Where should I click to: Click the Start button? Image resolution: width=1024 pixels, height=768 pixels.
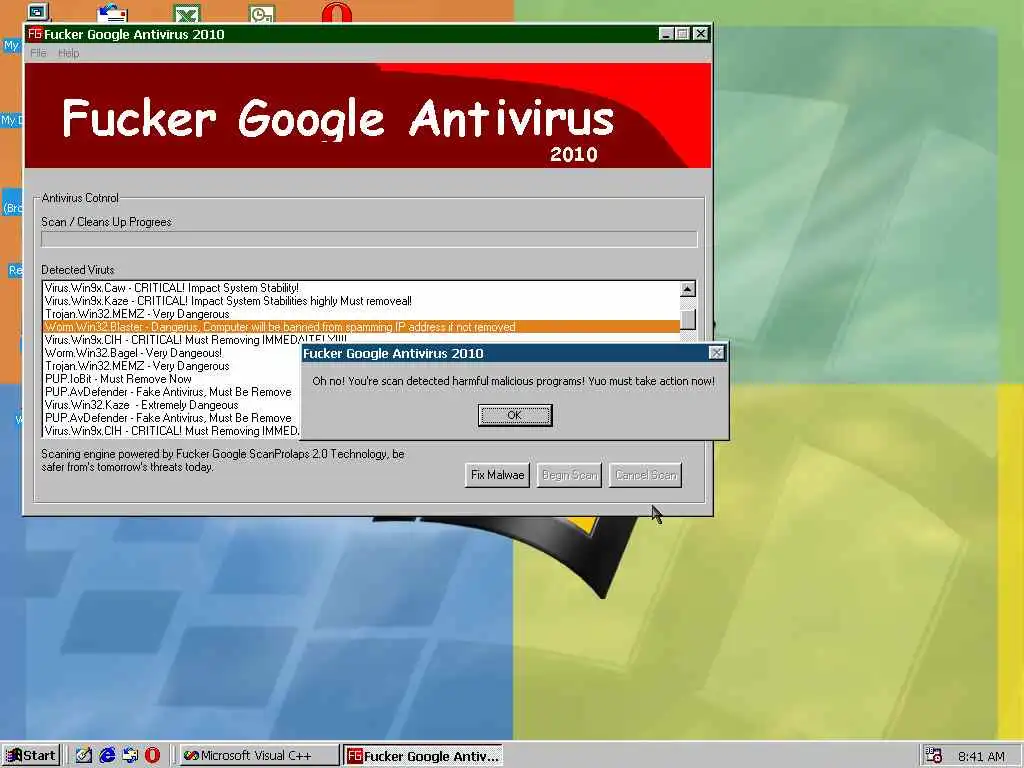coord(31,756)
